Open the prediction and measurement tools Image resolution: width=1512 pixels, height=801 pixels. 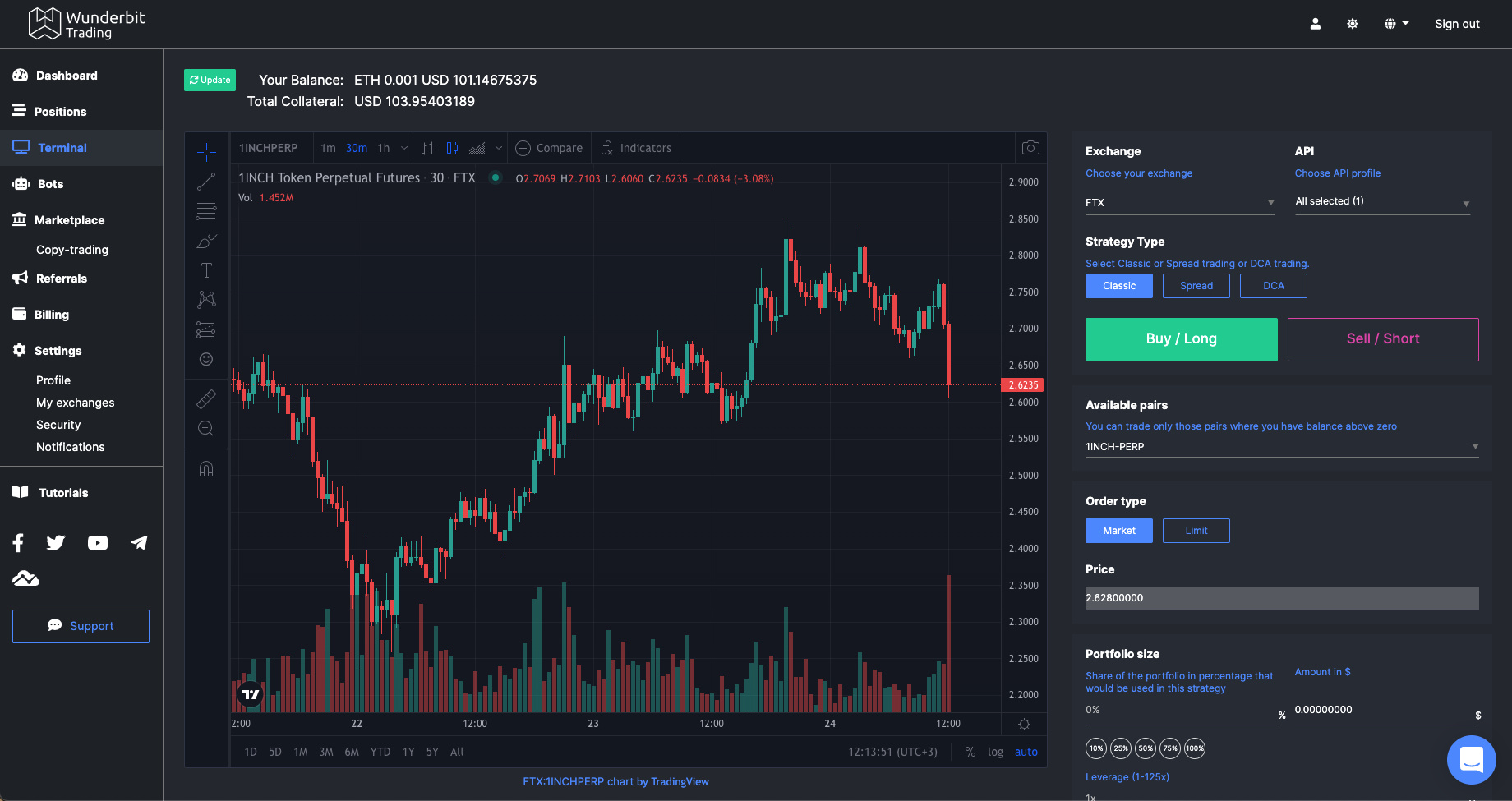(206, 329)
